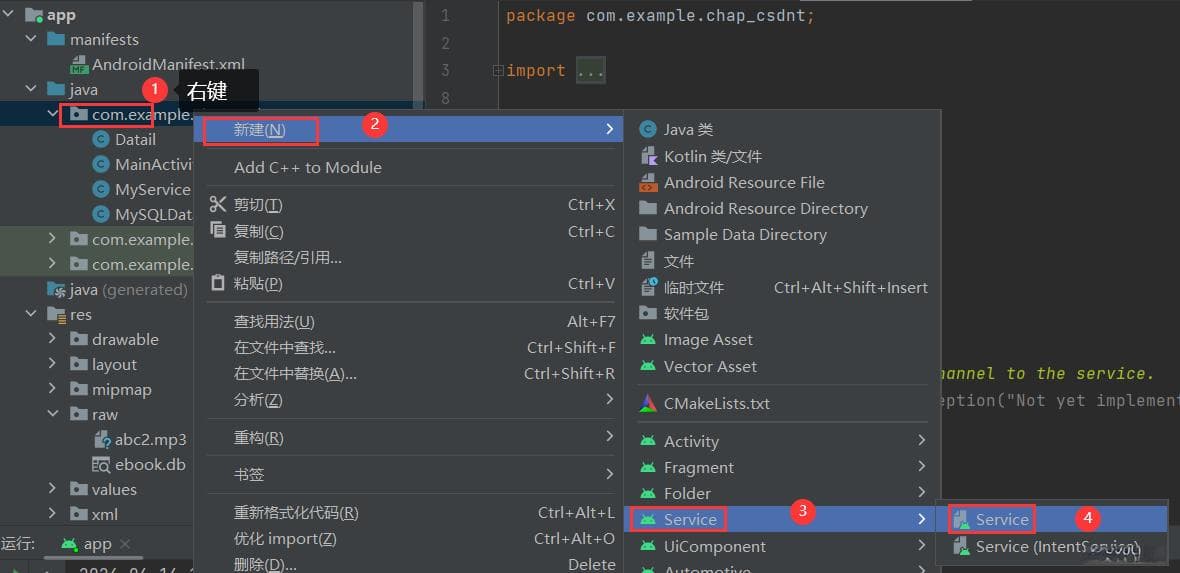Image resolution: width=1180 pixels, height=573 pixels.
Task: Choose Add C++ to Module
Action: pyautogui.click(x=409, y=167)
